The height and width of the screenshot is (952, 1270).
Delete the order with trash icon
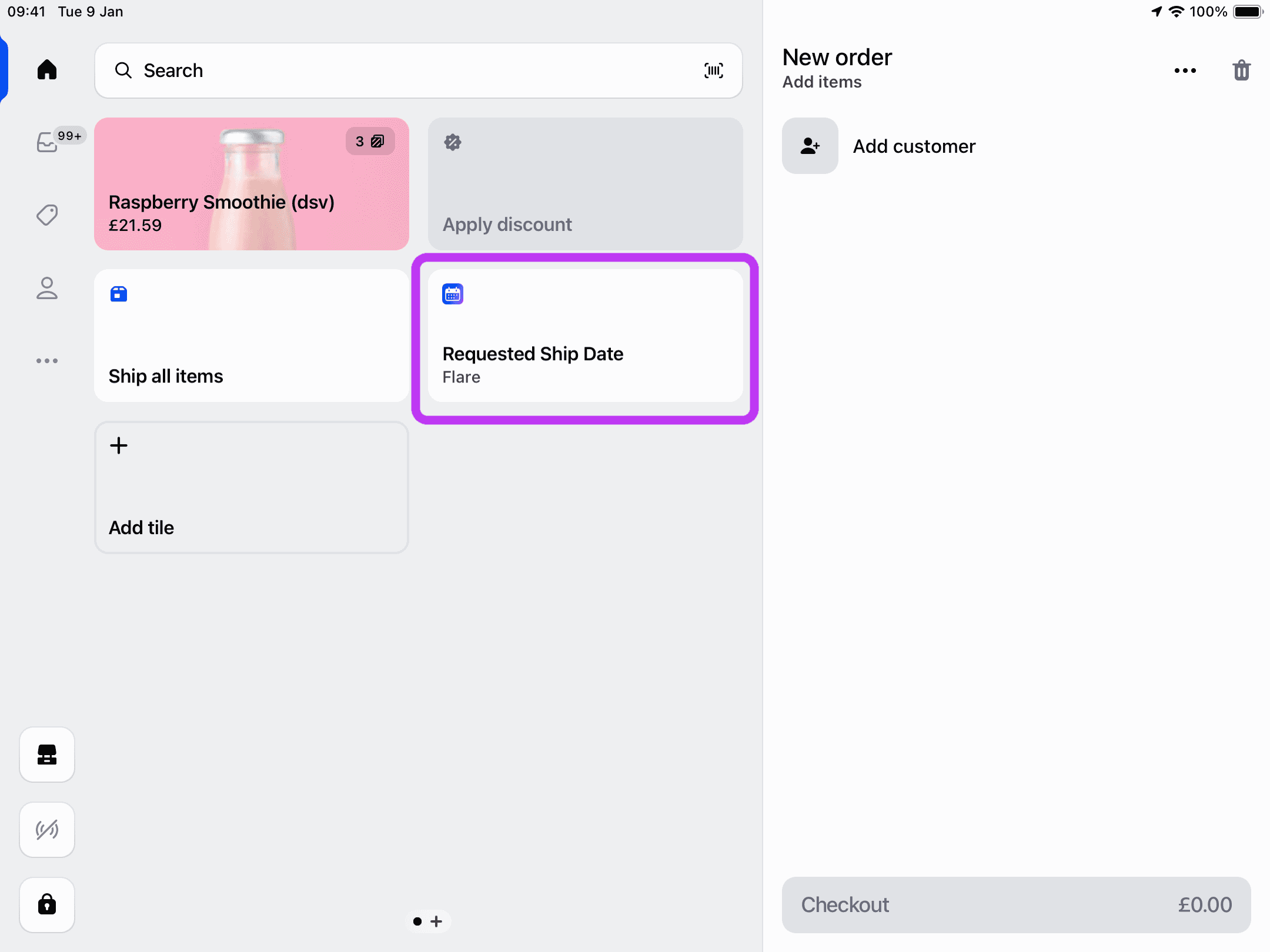point(1241,71)
